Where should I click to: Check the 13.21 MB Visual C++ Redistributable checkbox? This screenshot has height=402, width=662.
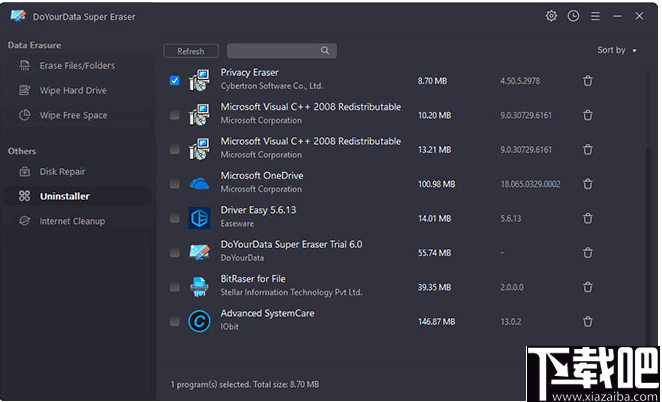tap(174, 149)
